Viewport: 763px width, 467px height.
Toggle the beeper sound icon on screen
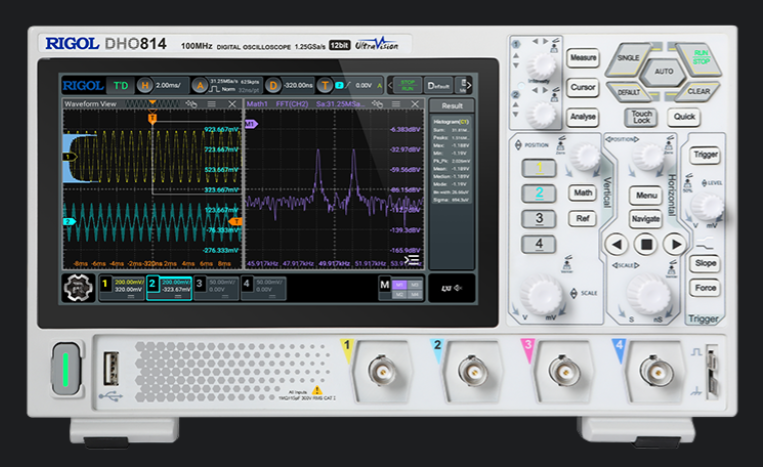pos(451,288)
